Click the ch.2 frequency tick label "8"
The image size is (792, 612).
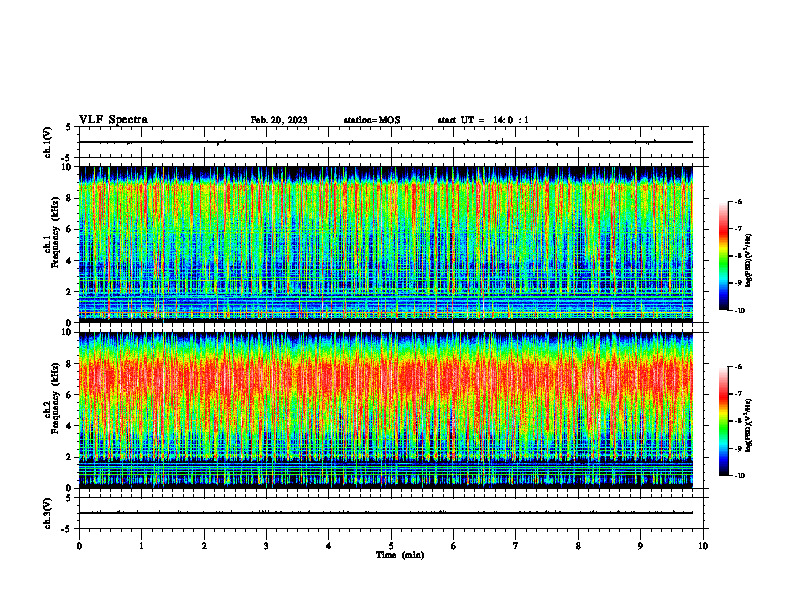click(x=70, y=364)
